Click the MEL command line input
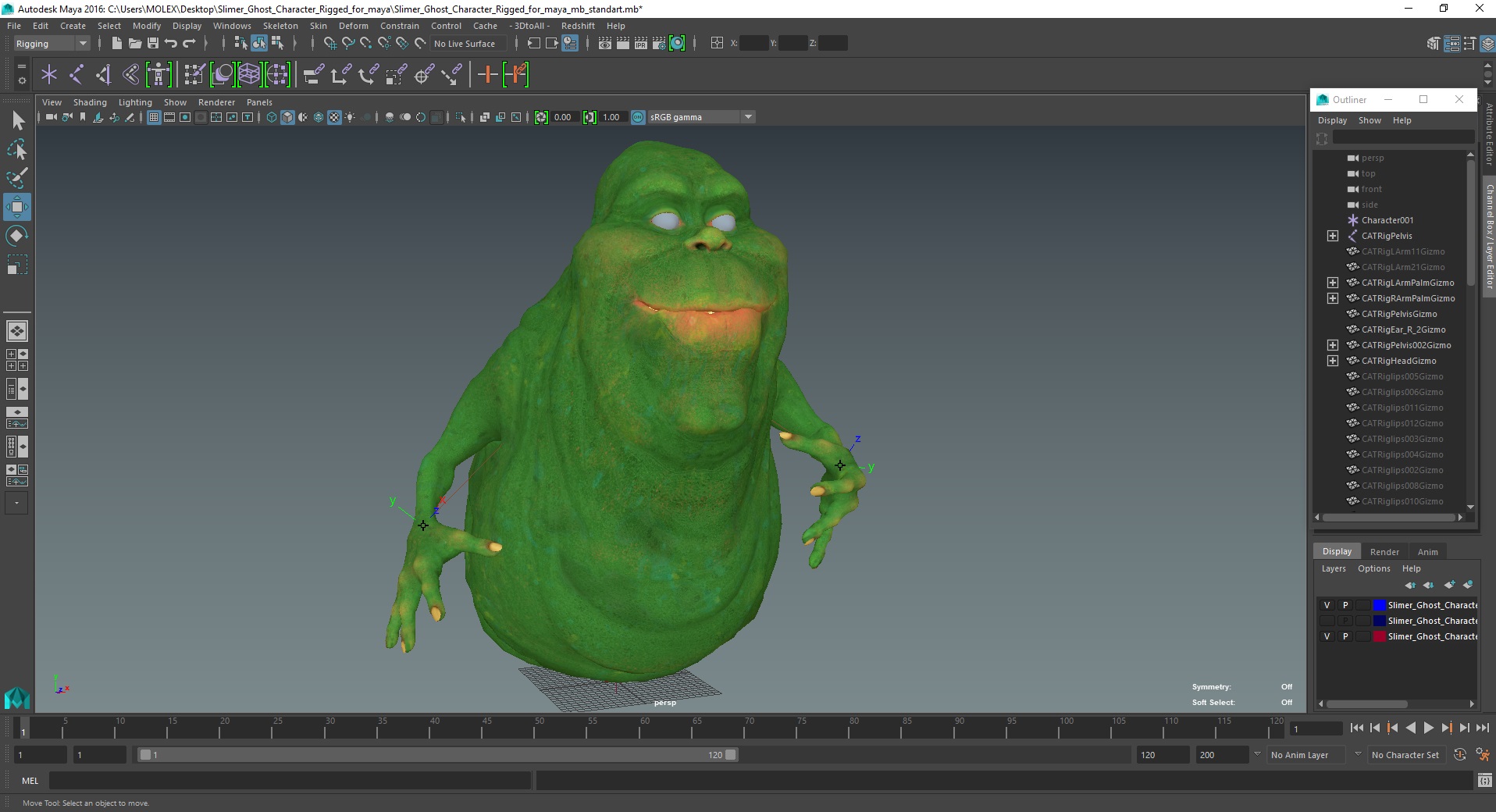 click(290, 780)
